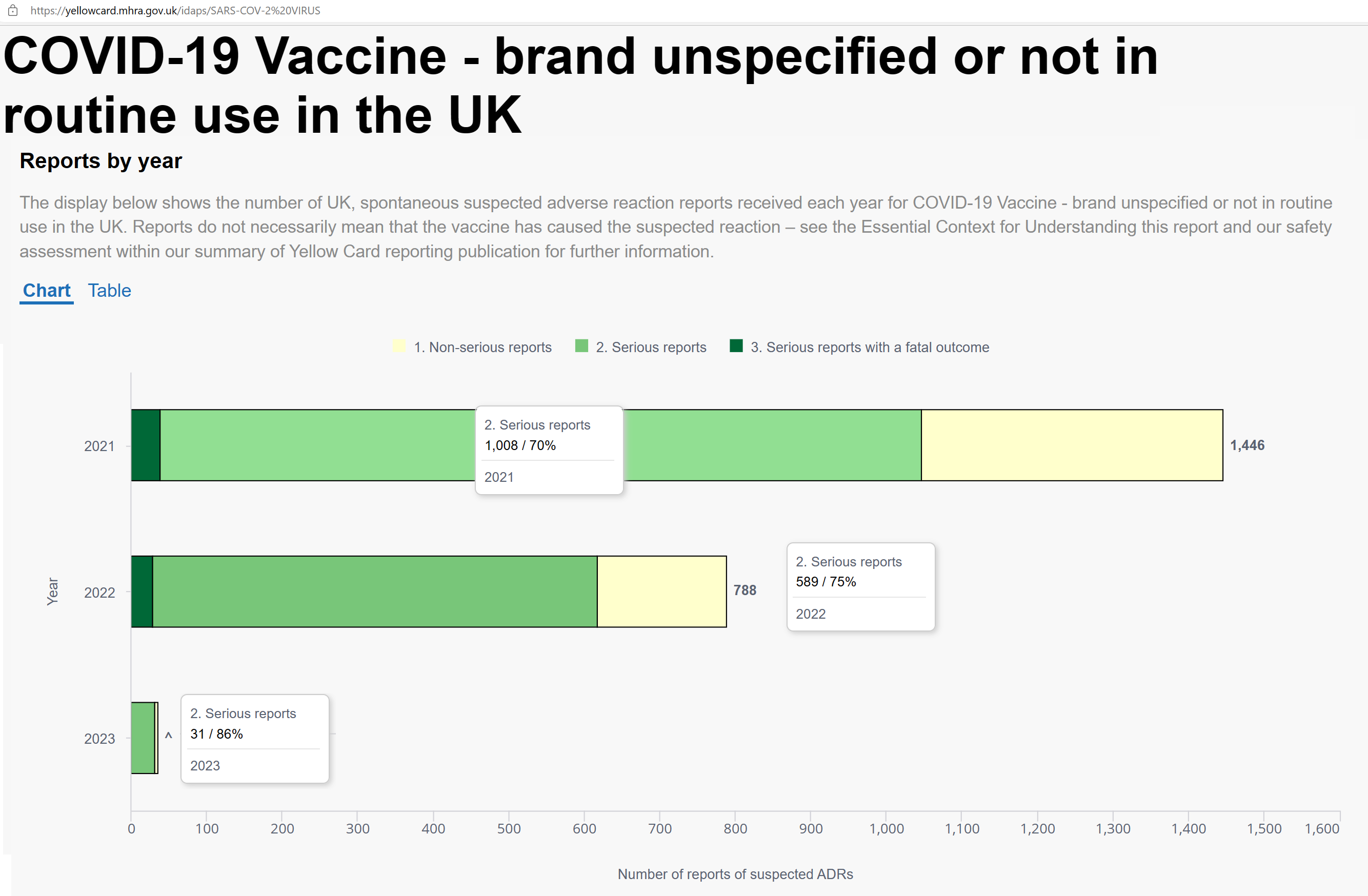This screenshot has height=896, width=1368.
Task: Click the lock icon in address bar
Action: point(13,10)
